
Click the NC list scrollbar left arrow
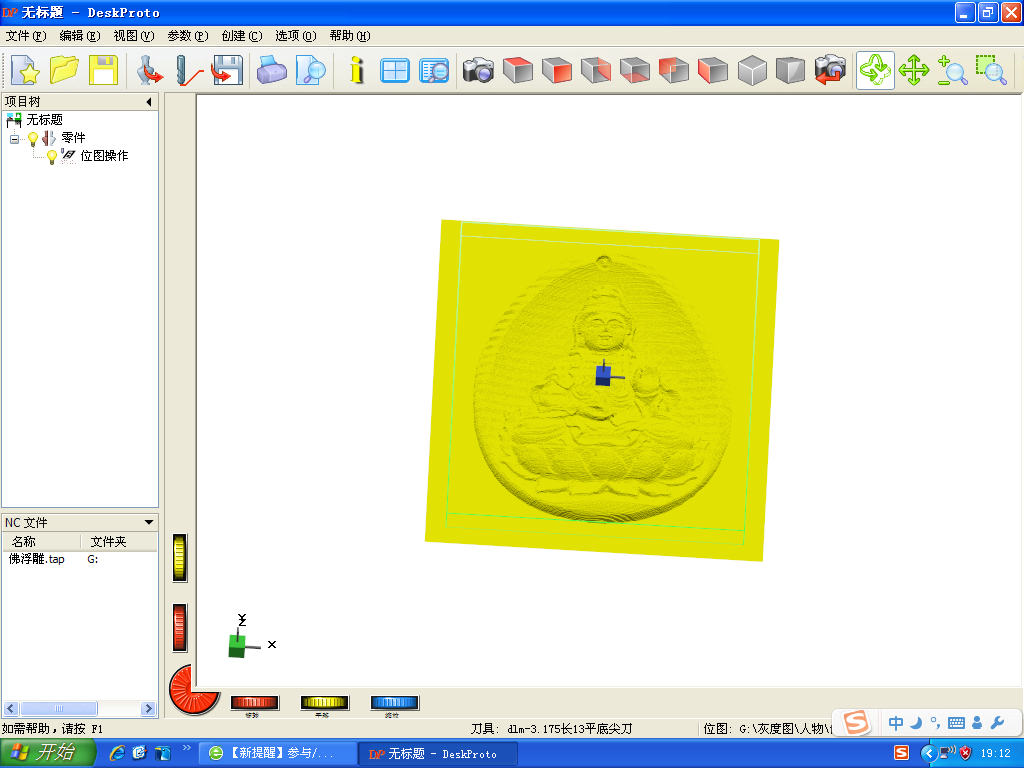pyautogui.click(x=11, y=709)
